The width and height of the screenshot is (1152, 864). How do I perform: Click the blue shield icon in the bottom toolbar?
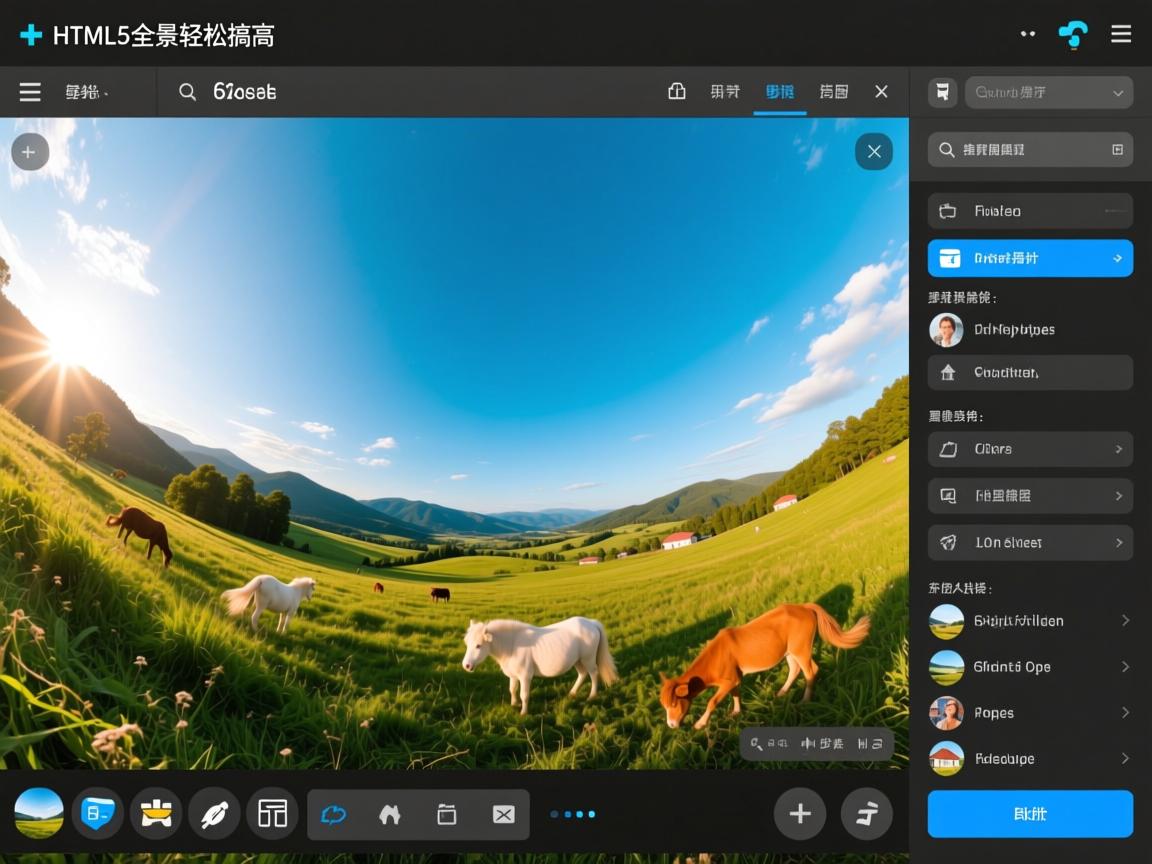coord(97,813)
